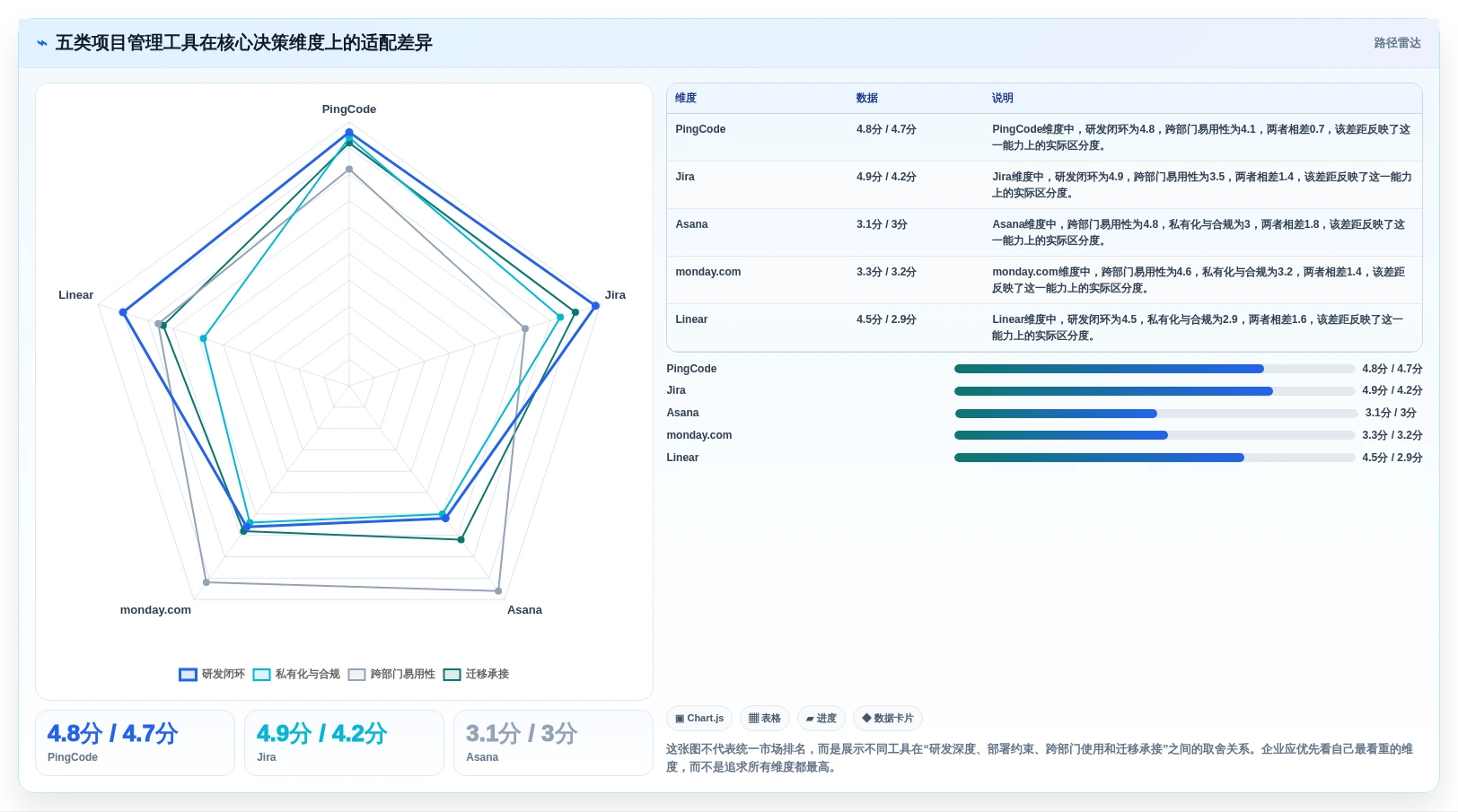Click the monday.com progress bar
The image size is (1458, 812).
1155,435
